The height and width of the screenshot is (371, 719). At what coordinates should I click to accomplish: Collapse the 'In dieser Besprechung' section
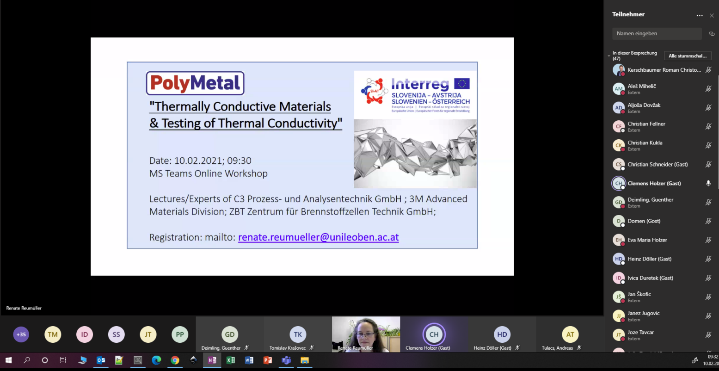(x=609, y=55)
